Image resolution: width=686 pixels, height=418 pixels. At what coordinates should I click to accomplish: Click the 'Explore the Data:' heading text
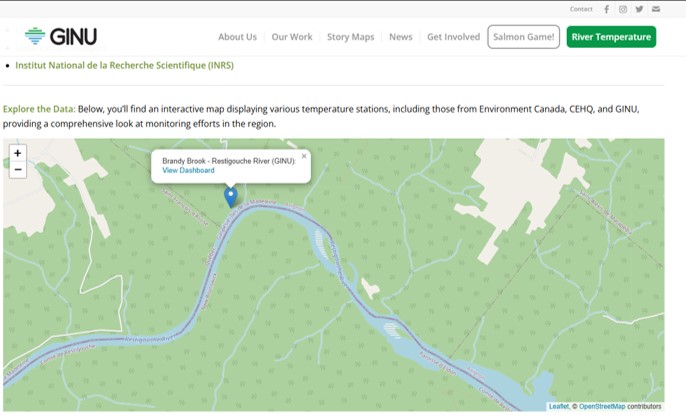(39, 109)
